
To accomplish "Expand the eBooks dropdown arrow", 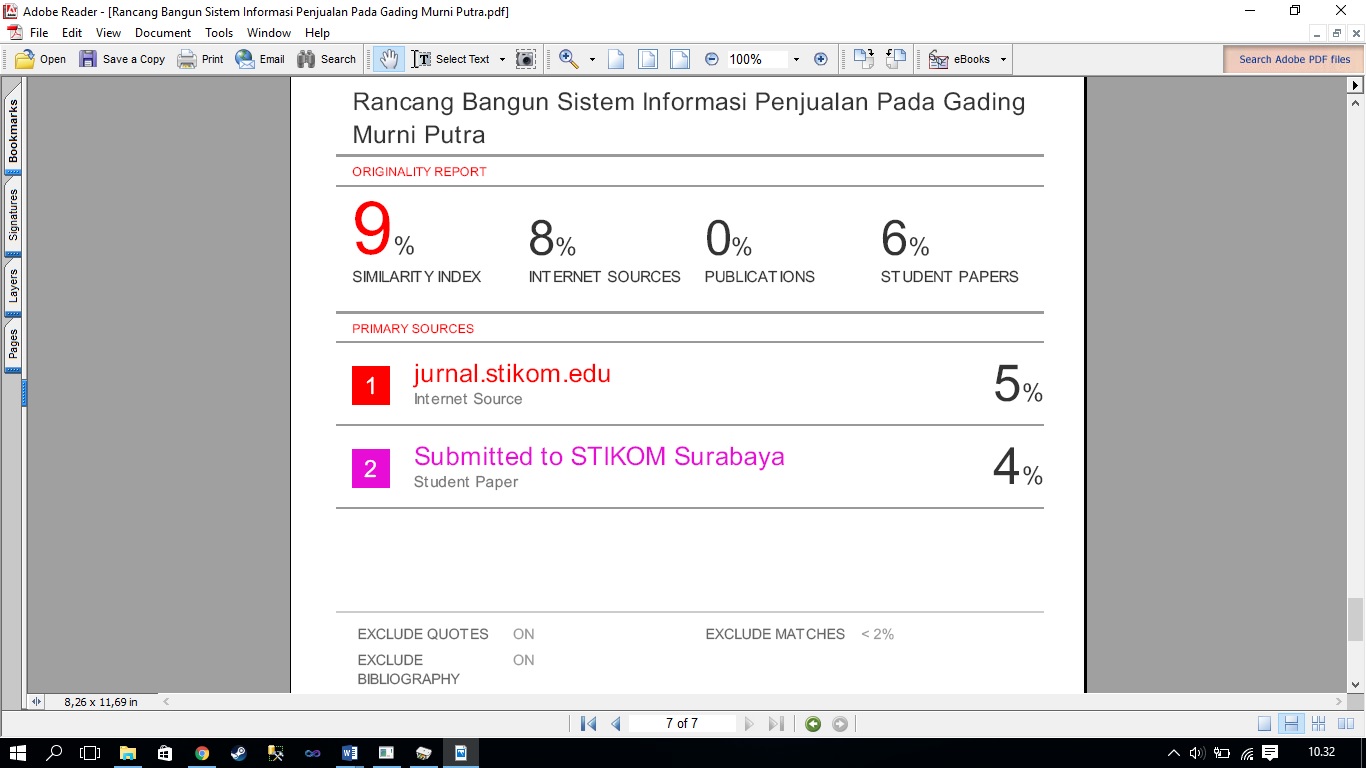I will [1003, 59].
